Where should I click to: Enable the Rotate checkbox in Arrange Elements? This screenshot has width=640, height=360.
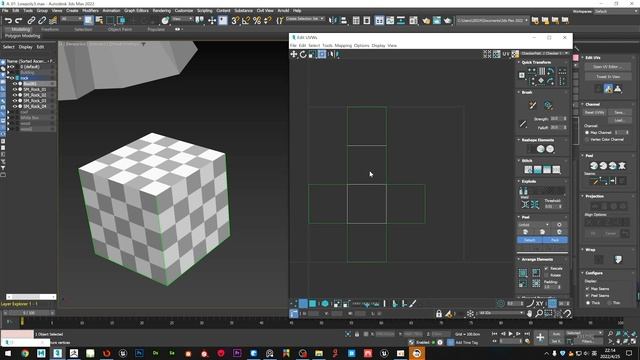546,275
